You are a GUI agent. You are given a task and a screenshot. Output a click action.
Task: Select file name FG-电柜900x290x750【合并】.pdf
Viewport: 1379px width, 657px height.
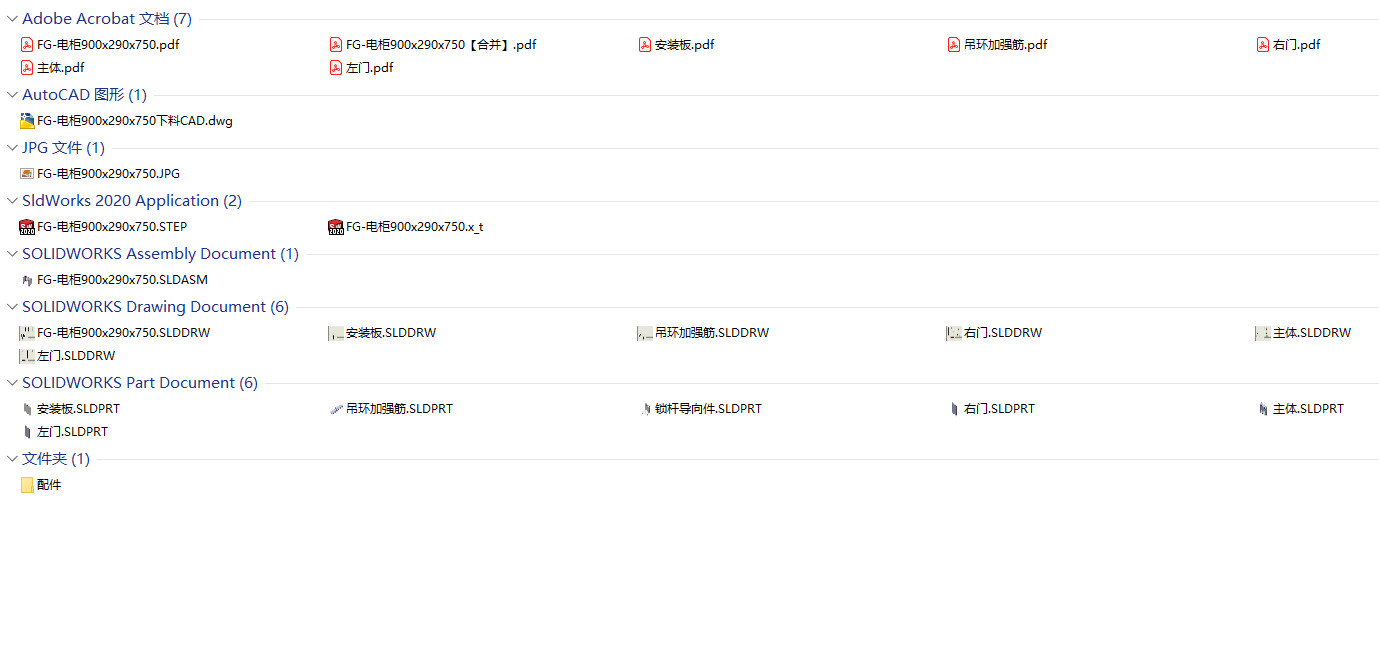[441, 44]
